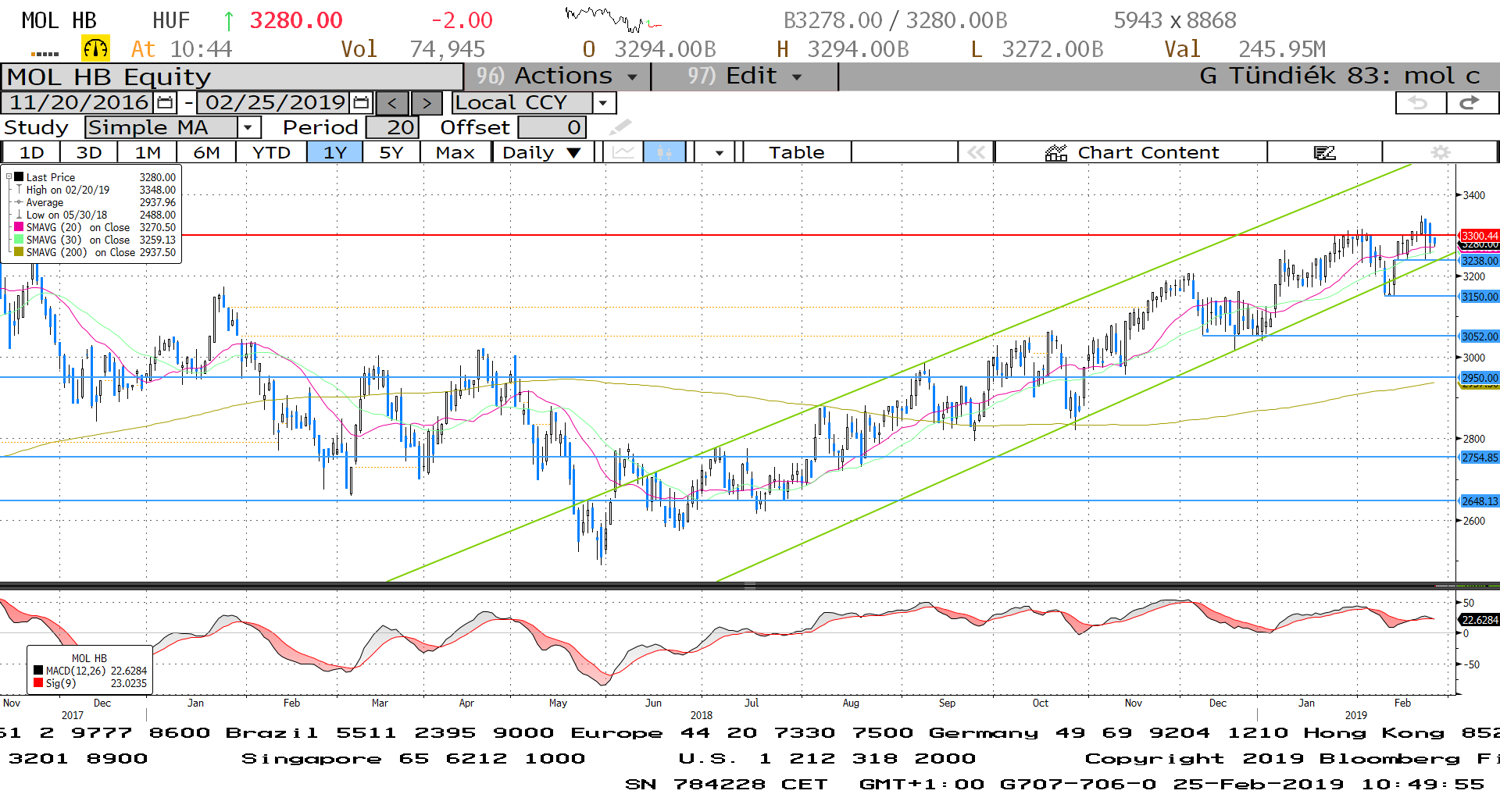The width and height of the screenshot is (1500, 812).
Task: Open the annotations drawing tool icon
Action: click(x=1325, y=152)
